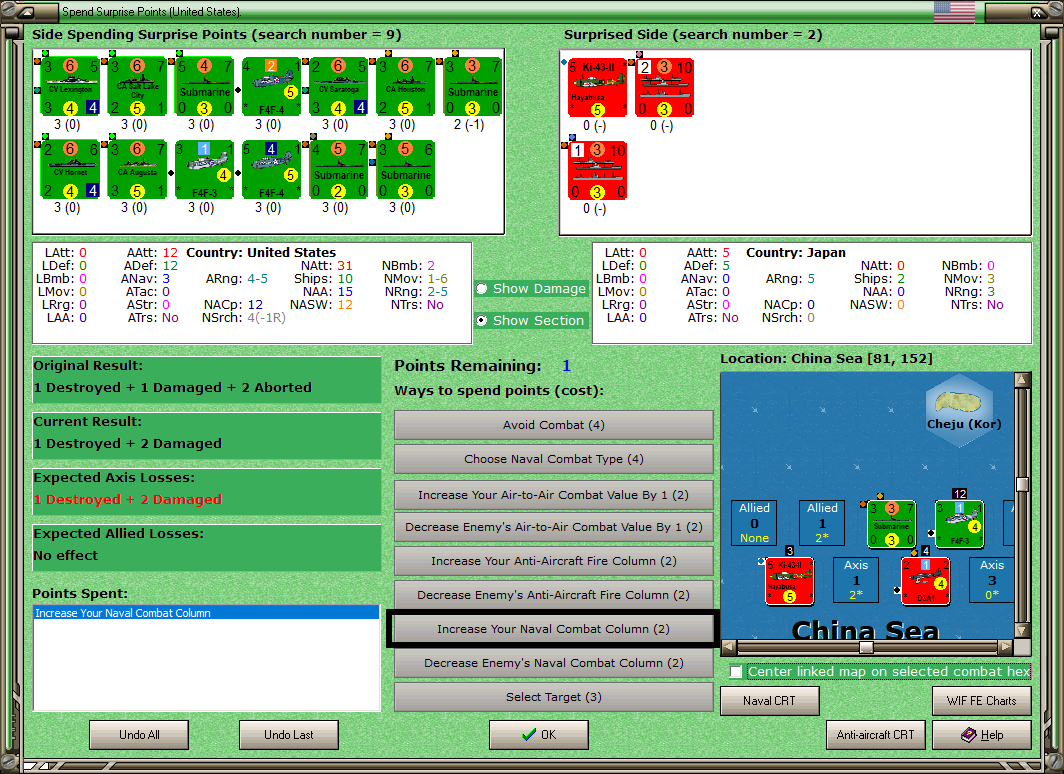The width and height of the screenshot is (1064, 774).
Task: Click the CA Augusta unit counter
Action: (x=138, y=170)
